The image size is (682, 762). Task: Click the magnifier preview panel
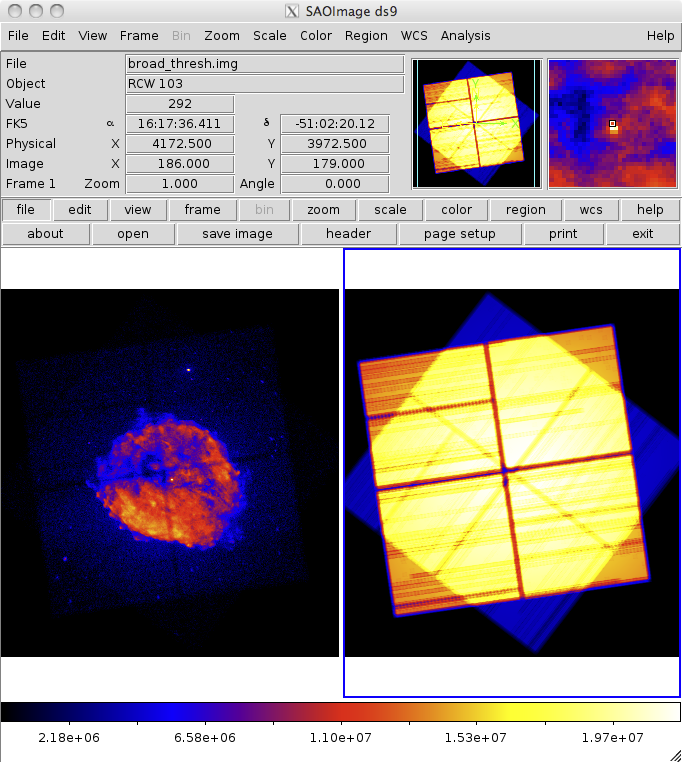tap(613, 123)
